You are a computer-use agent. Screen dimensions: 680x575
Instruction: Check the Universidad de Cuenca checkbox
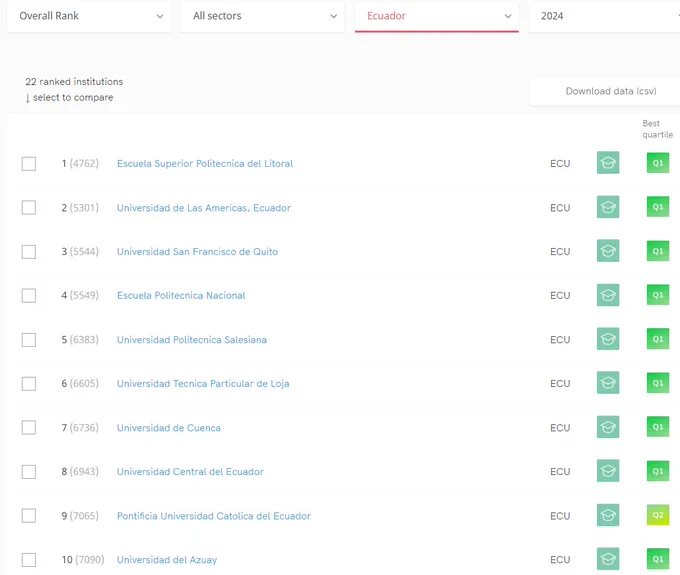coord(29,428)
